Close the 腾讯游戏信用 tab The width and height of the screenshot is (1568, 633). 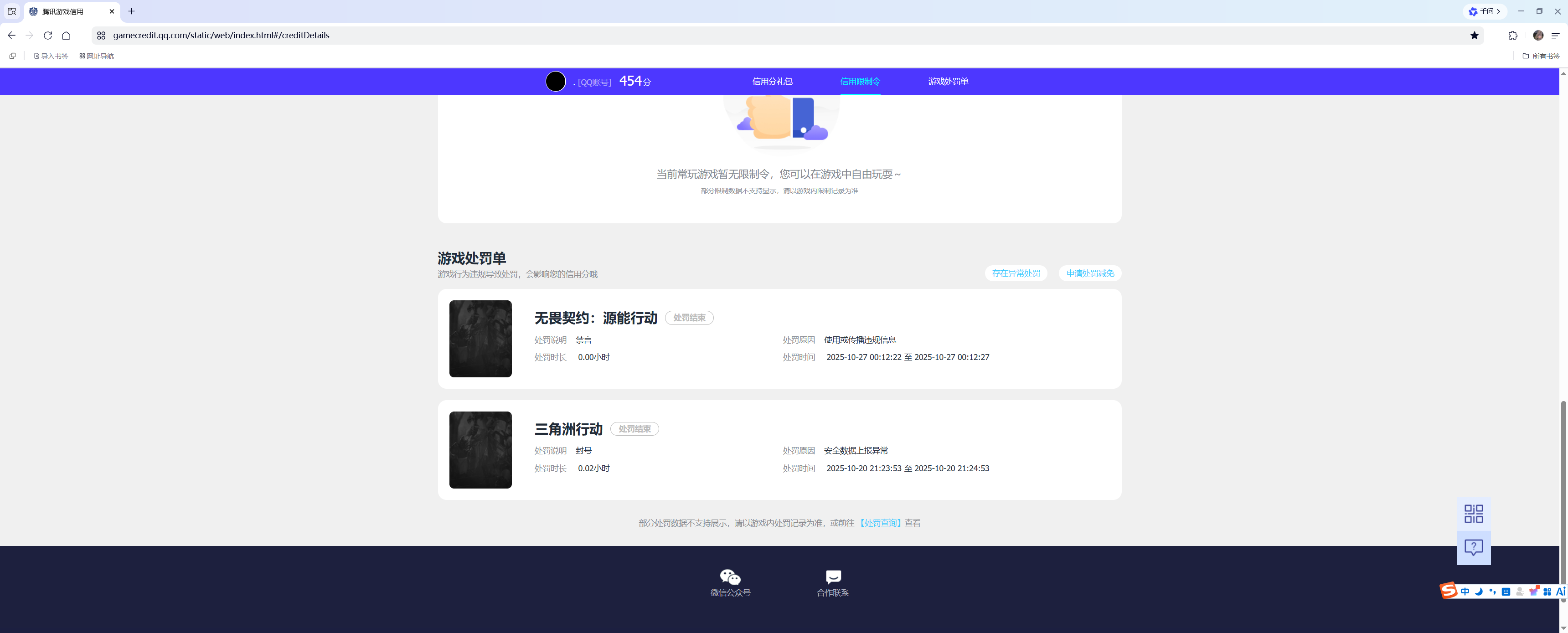(x=112, y=11)
